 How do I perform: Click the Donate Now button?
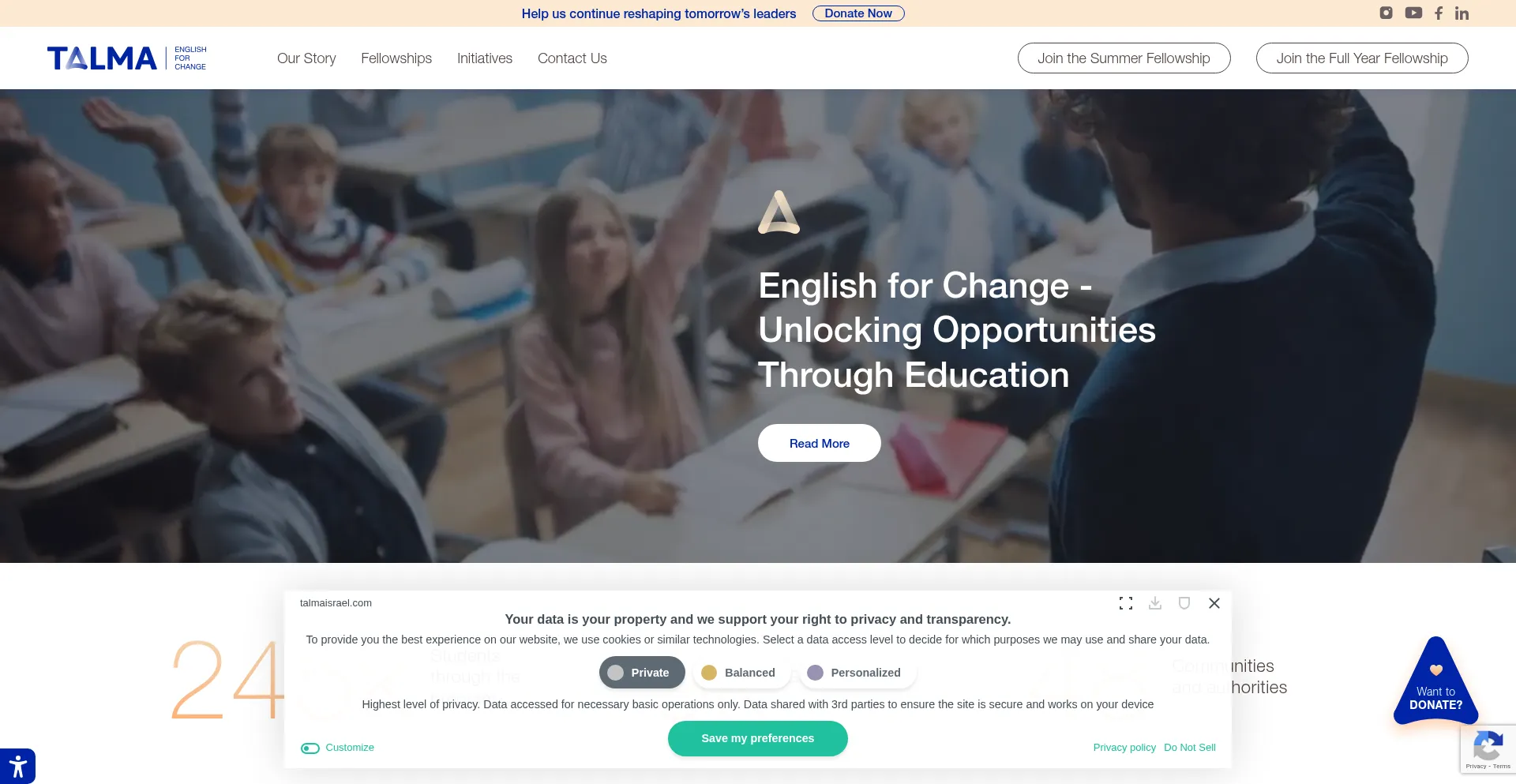pos(858,13)
